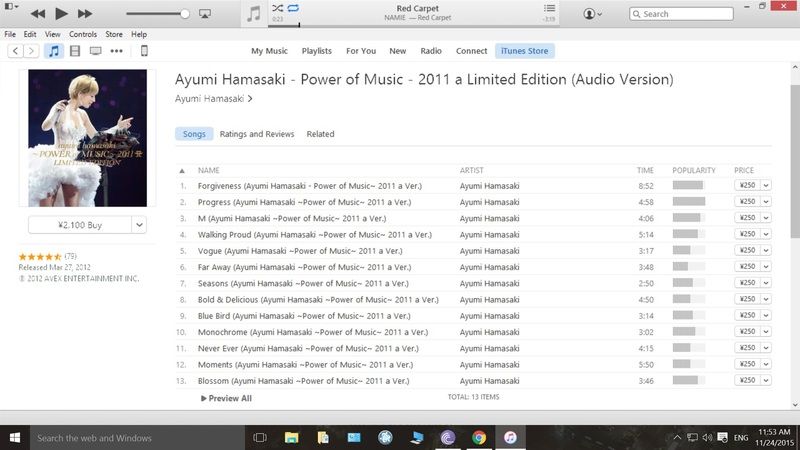Adjust the volume slider knob
800x450 pixels.
pos(185,14)
